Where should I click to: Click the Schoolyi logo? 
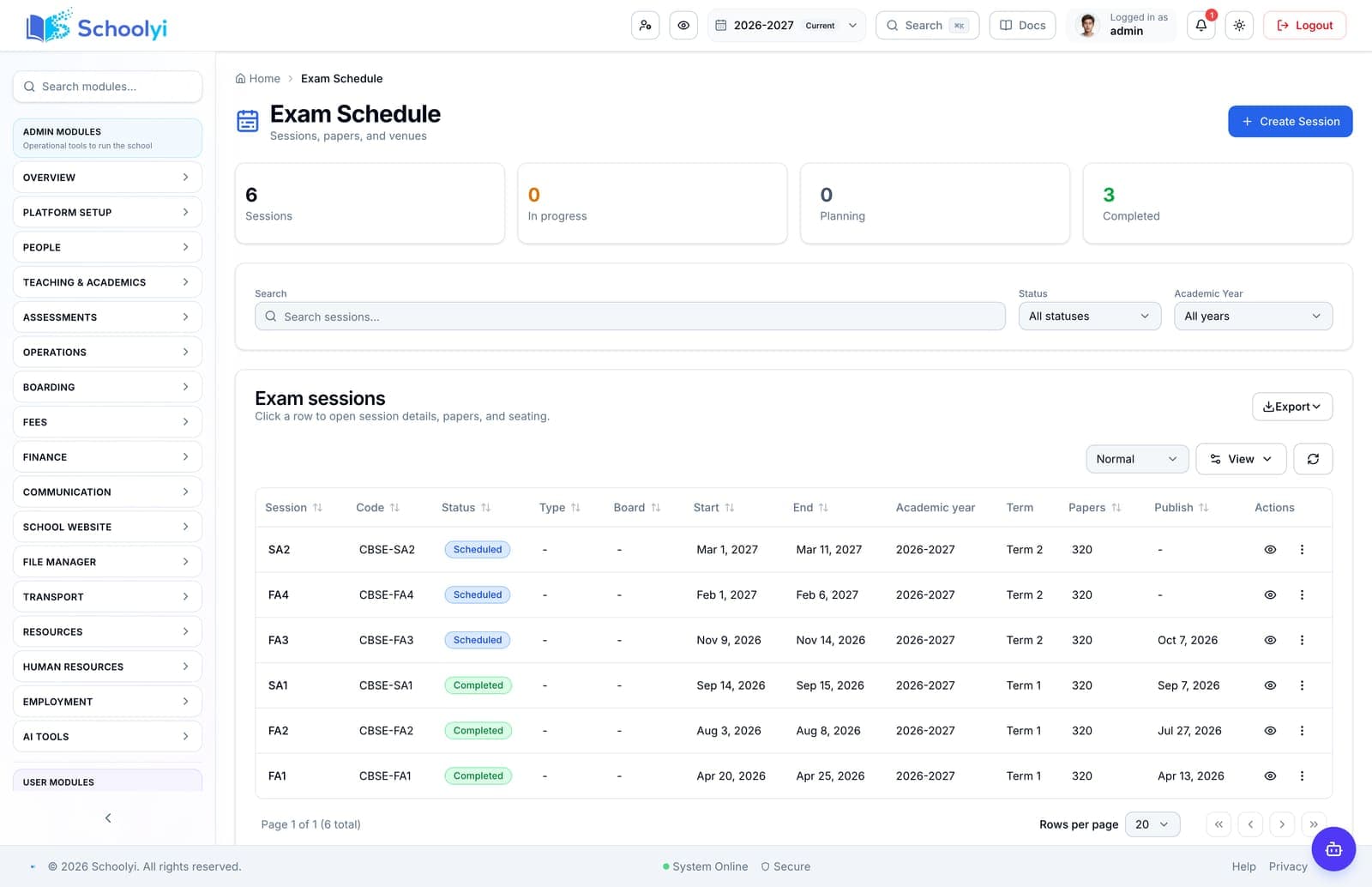coord(97,27)
